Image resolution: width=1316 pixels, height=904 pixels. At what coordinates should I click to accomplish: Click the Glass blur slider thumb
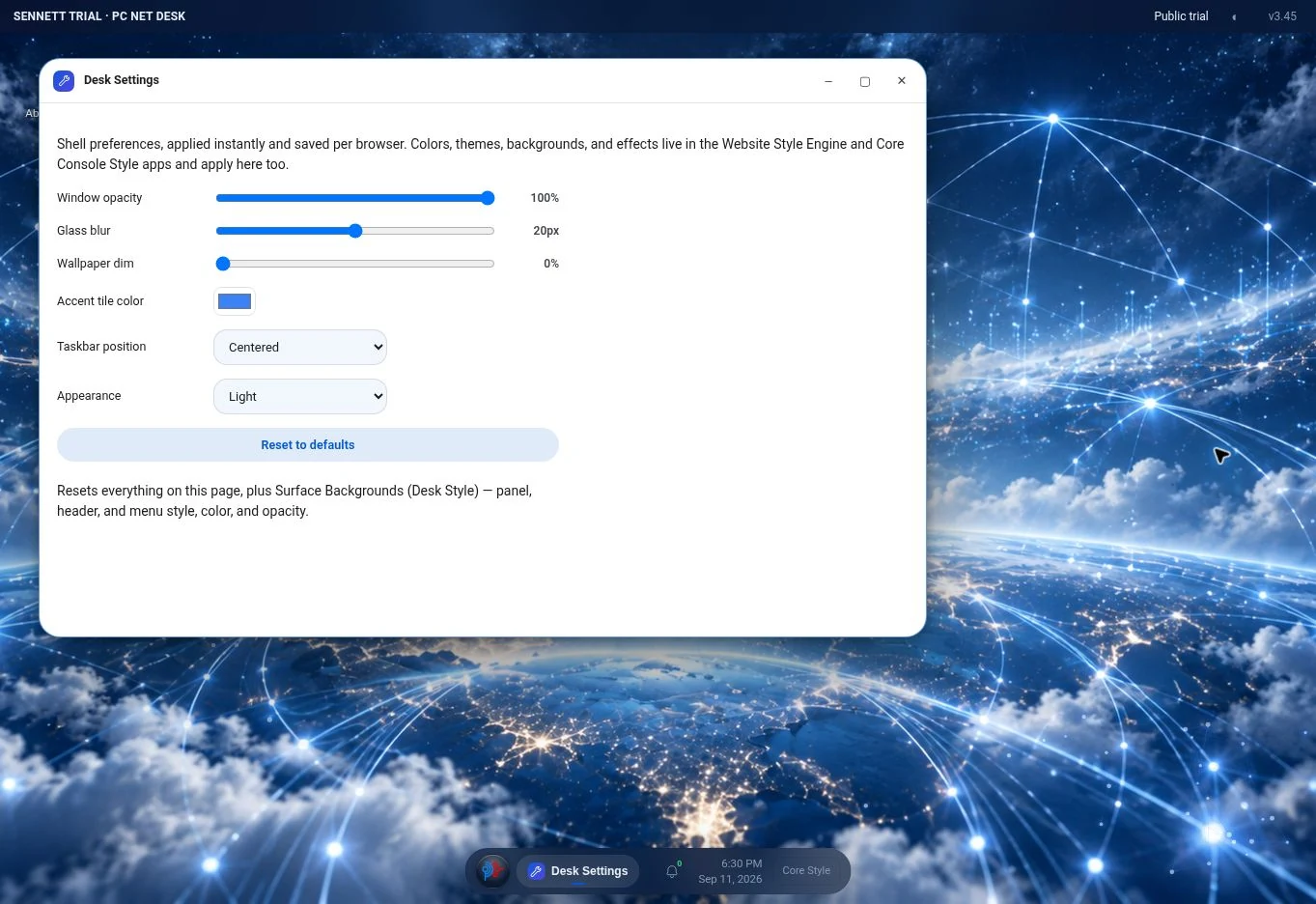tap(355, 231)
